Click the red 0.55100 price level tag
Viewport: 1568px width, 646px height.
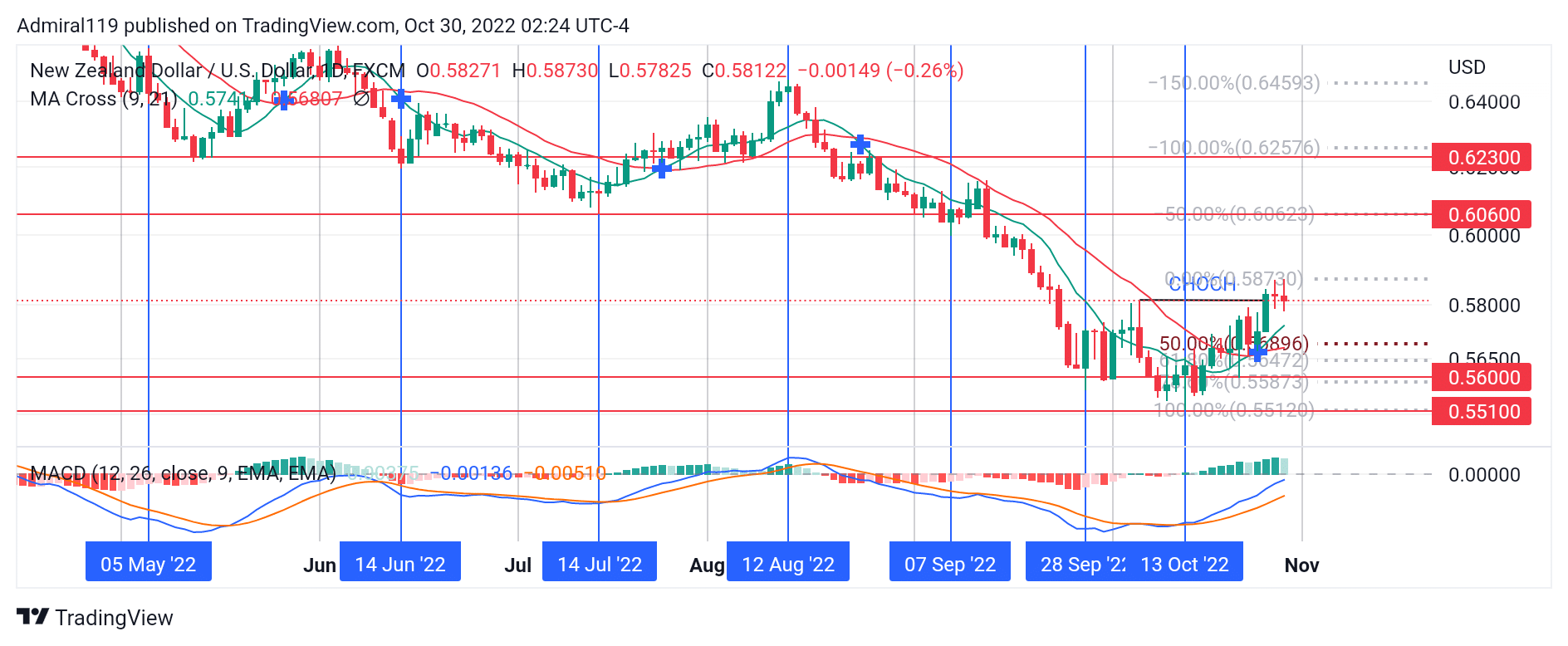coord(1482,411)
